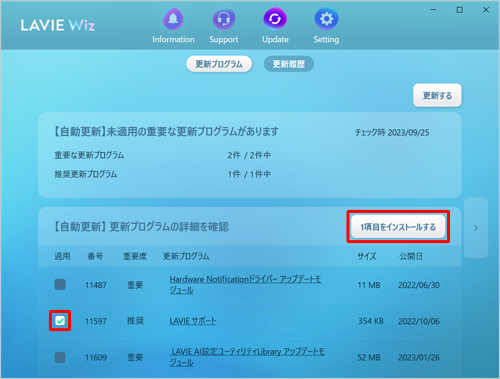Select the 重要度 column header
Screen dimensions: 500x379
tap(135, 256)
